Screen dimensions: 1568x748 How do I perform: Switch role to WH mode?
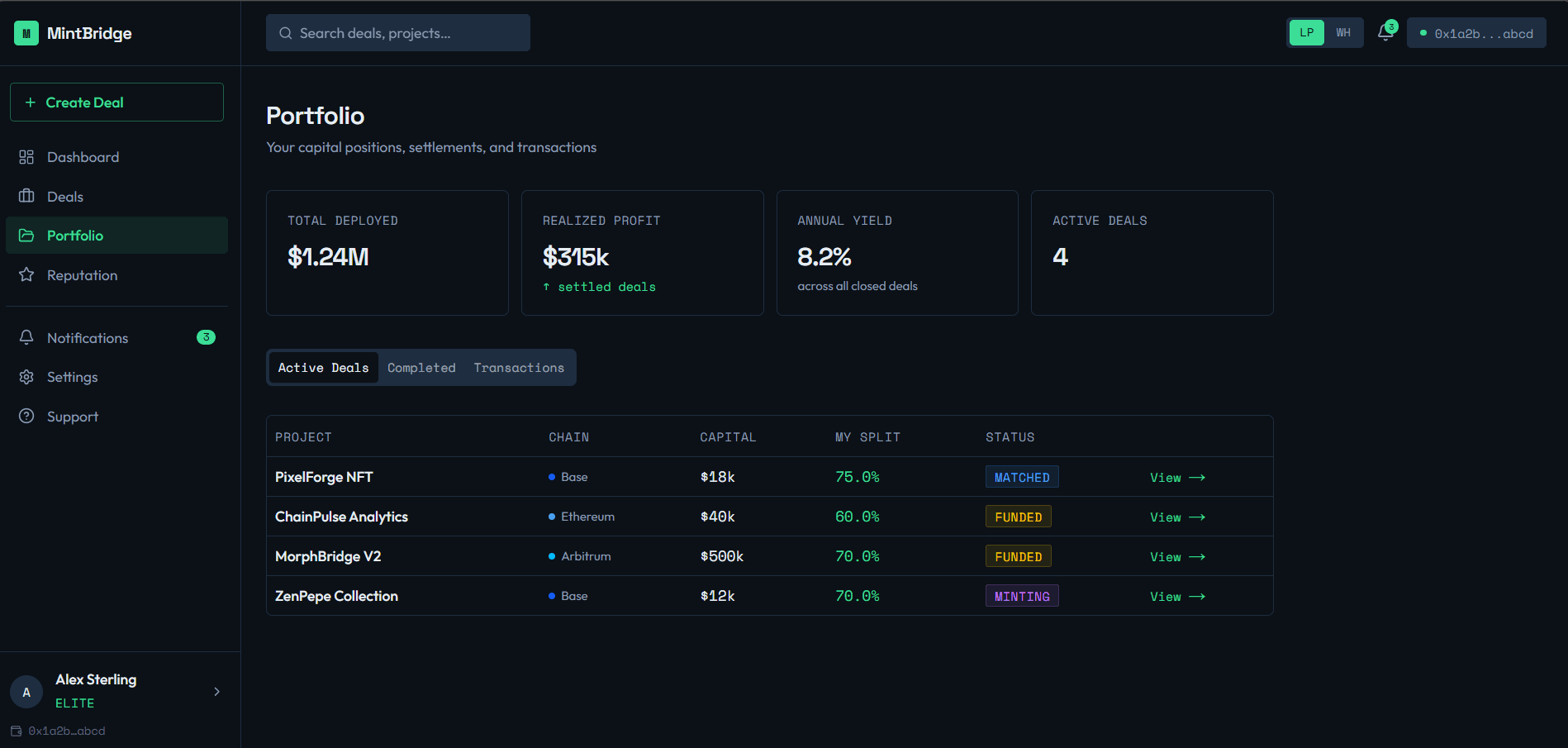tap(1343, 32)
